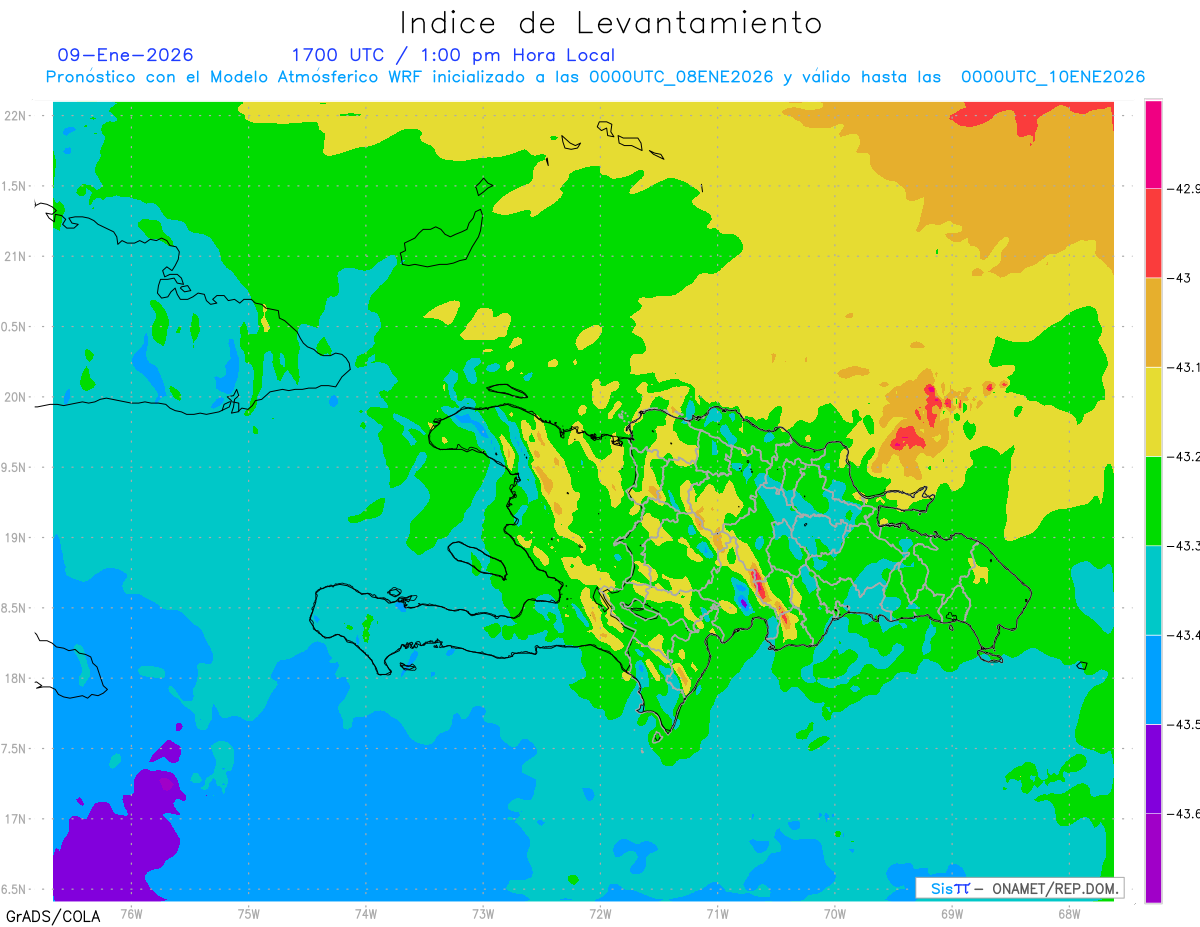Click the dark purple swatch in the legend
Viewport: 1200px width, 927px height.
tap(1153, 768)
